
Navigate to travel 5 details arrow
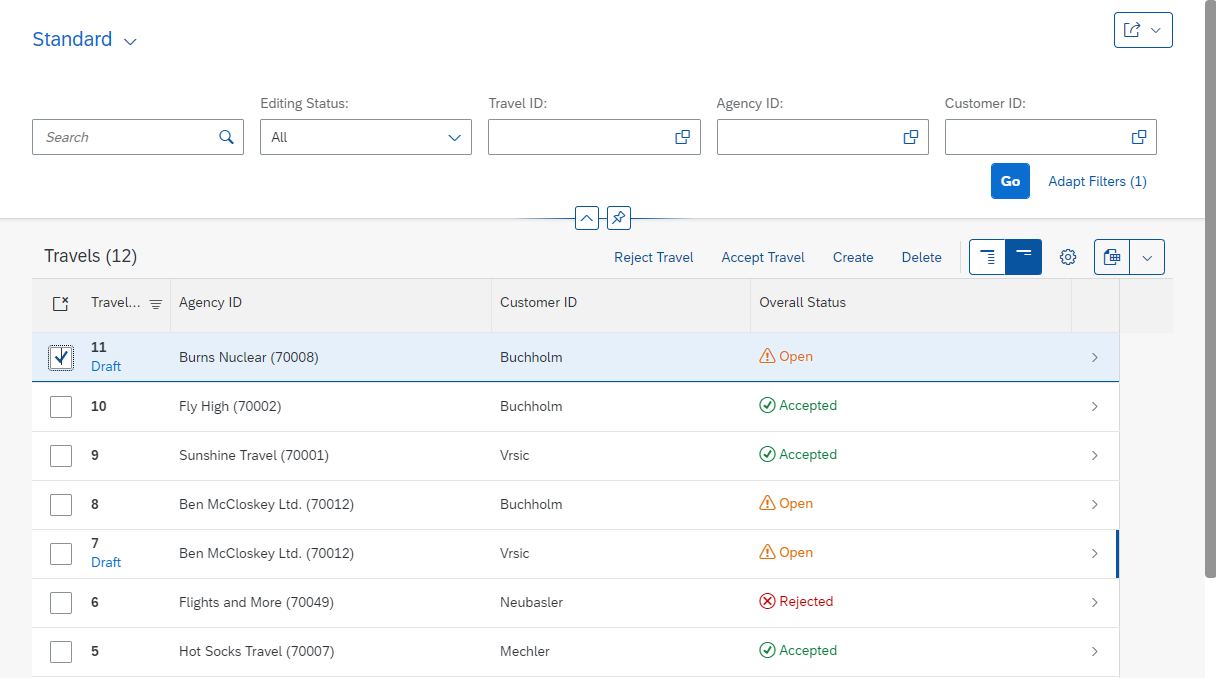[x=1095, y=651]
